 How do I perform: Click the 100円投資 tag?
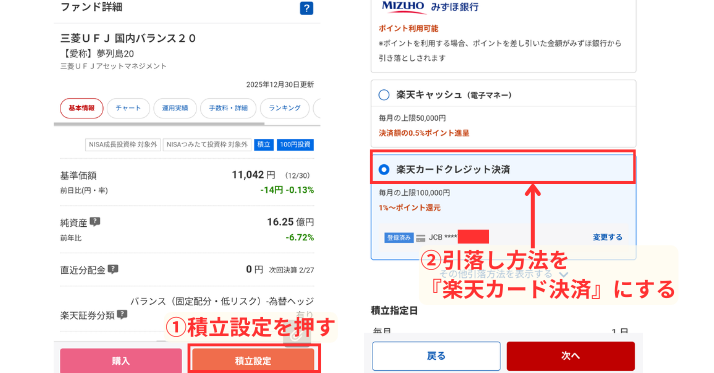pos(295,145)
